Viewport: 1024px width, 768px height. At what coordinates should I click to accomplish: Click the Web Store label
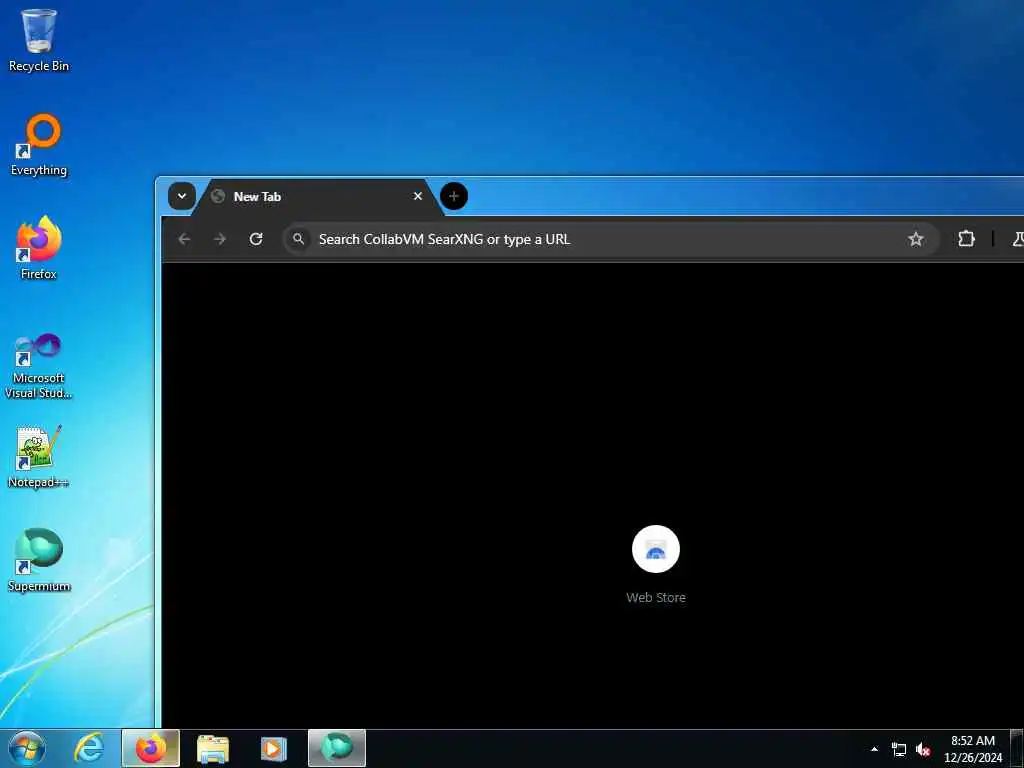(656, 597)
